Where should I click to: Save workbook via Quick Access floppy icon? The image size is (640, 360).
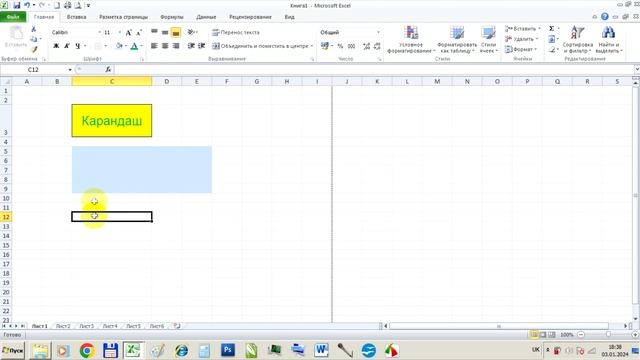pos(17,5)
